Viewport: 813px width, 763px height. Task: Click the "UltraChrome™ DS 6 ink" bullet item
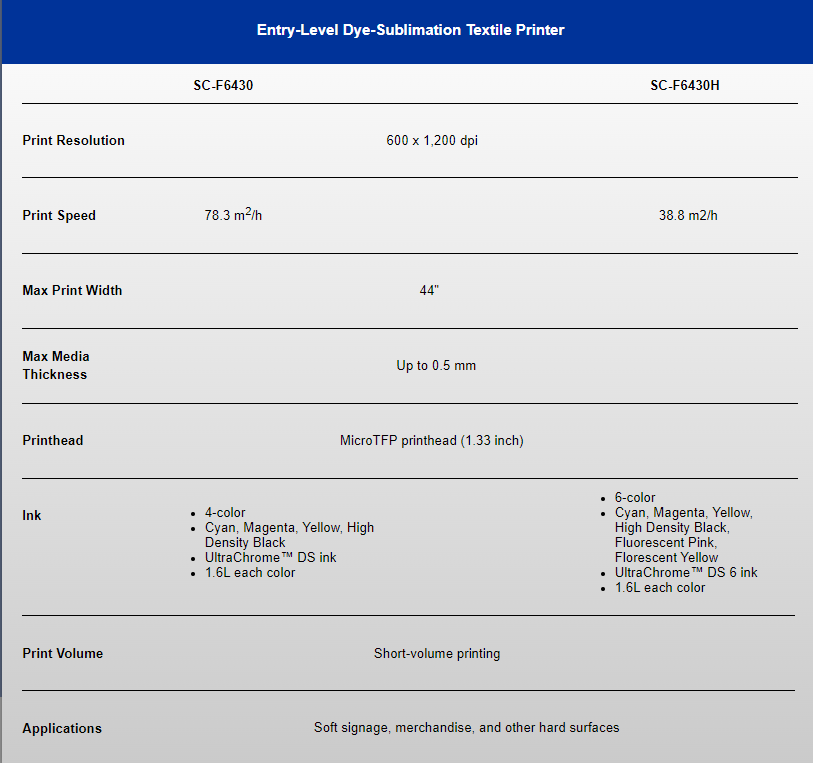[686, 572]
